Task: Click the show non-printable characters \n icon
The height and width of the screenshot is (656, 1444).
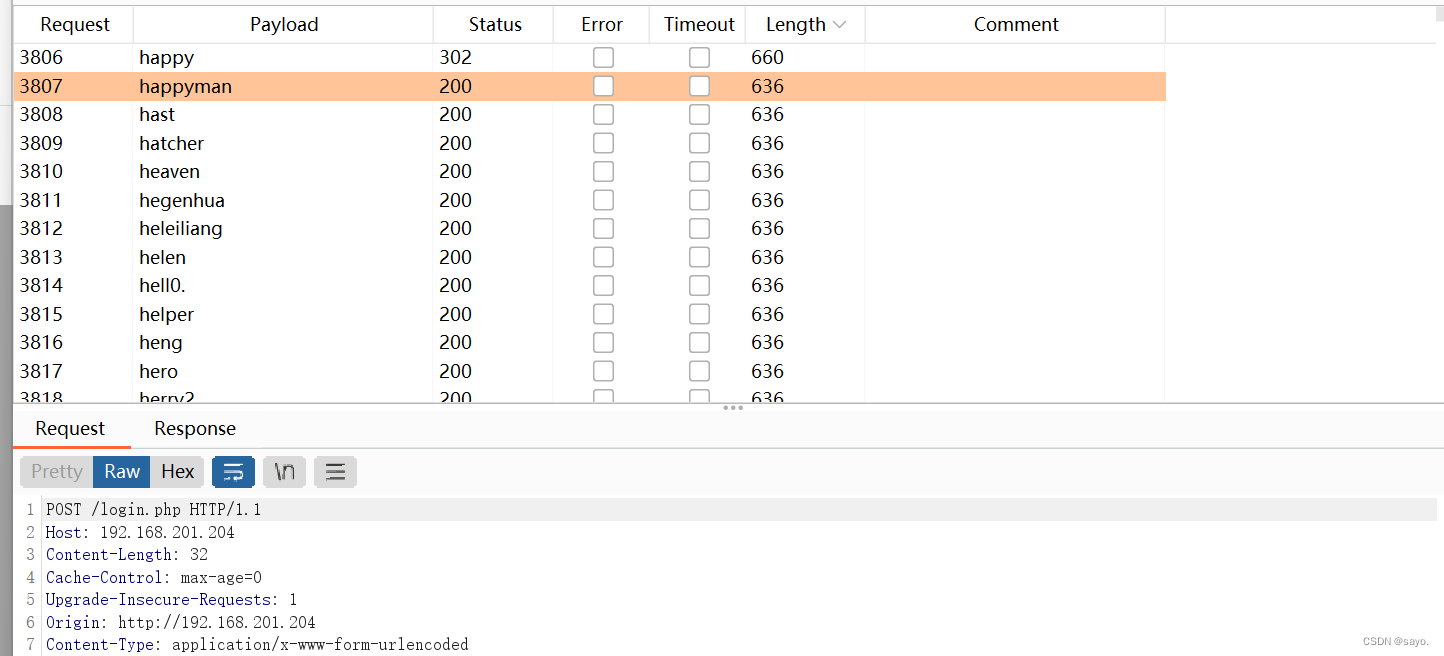Action: pos(285,471)
